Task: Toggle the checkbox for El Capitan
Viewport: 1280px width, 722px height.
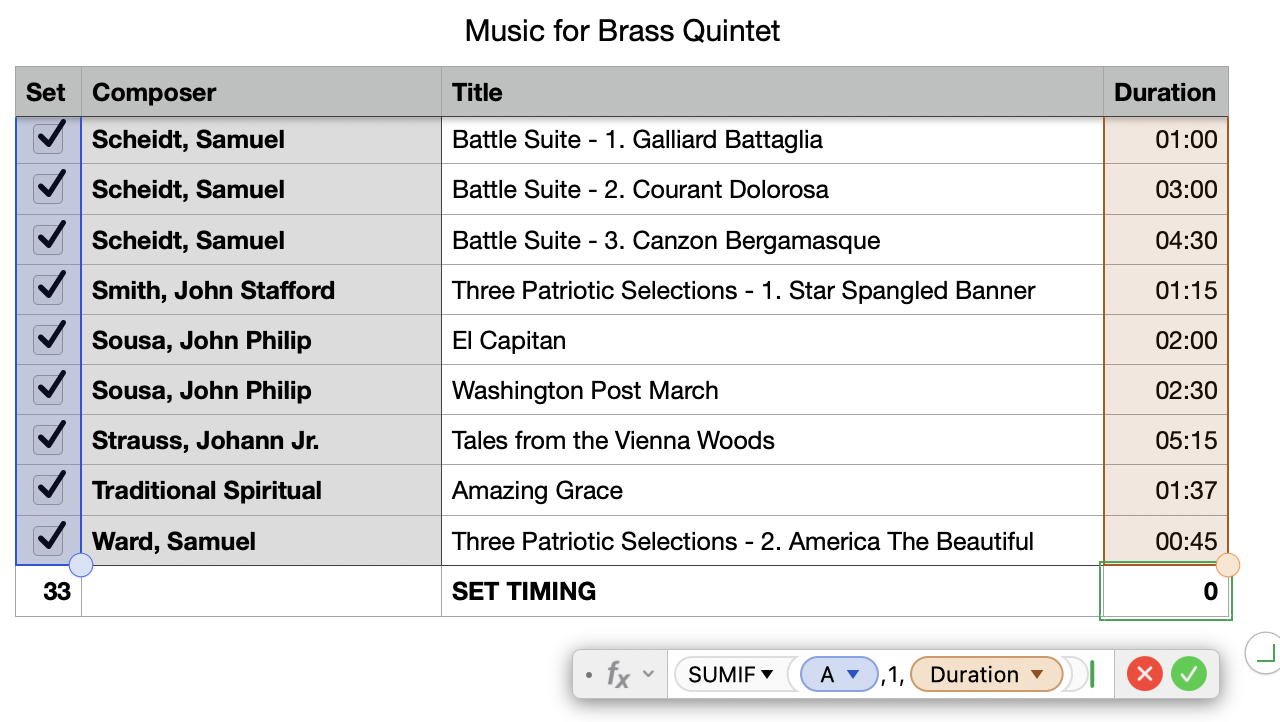Action: click(48, 338)
